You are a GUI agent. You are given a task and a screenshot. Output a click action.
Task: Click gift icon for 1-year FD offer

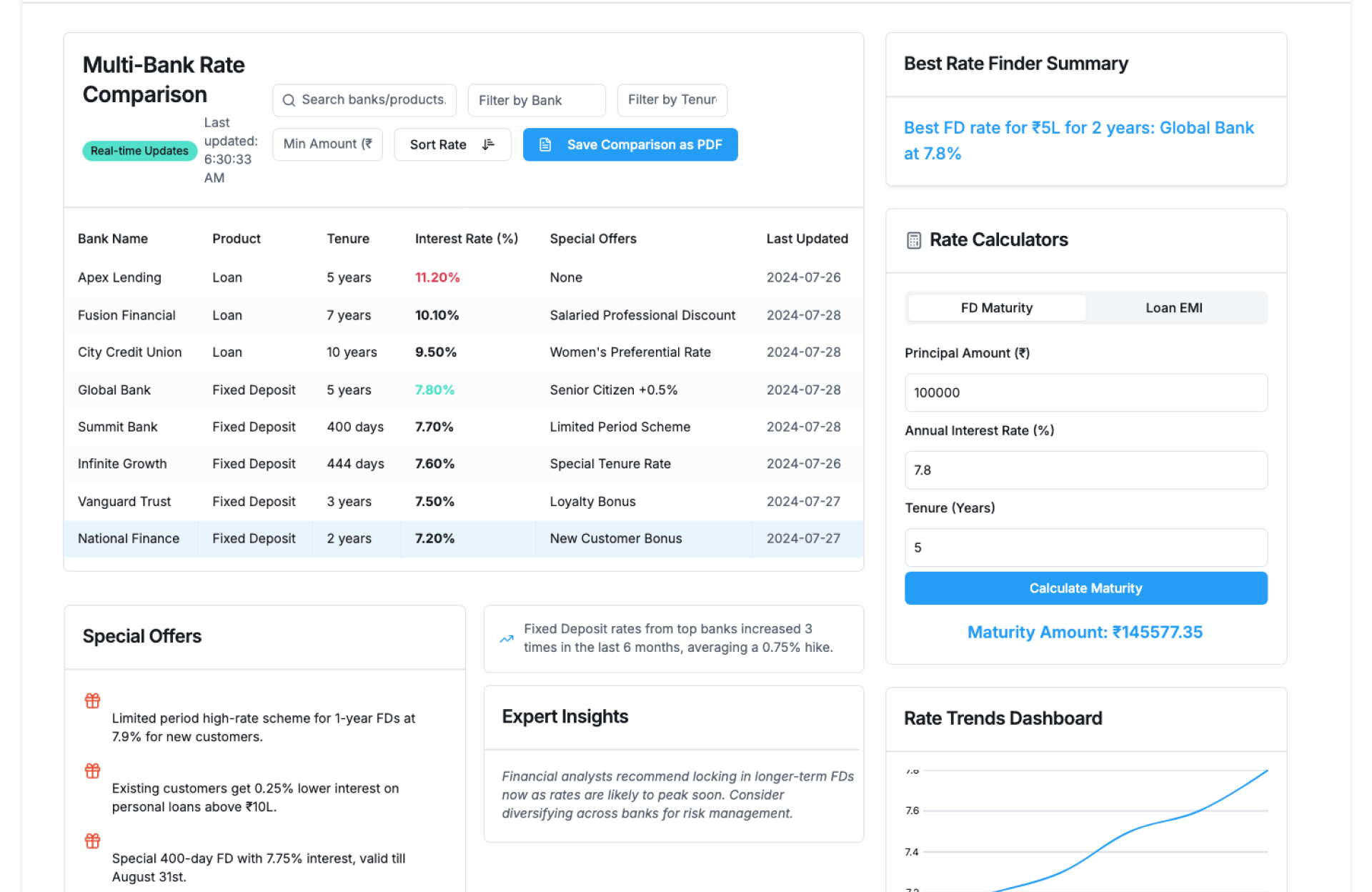point(93,700)
